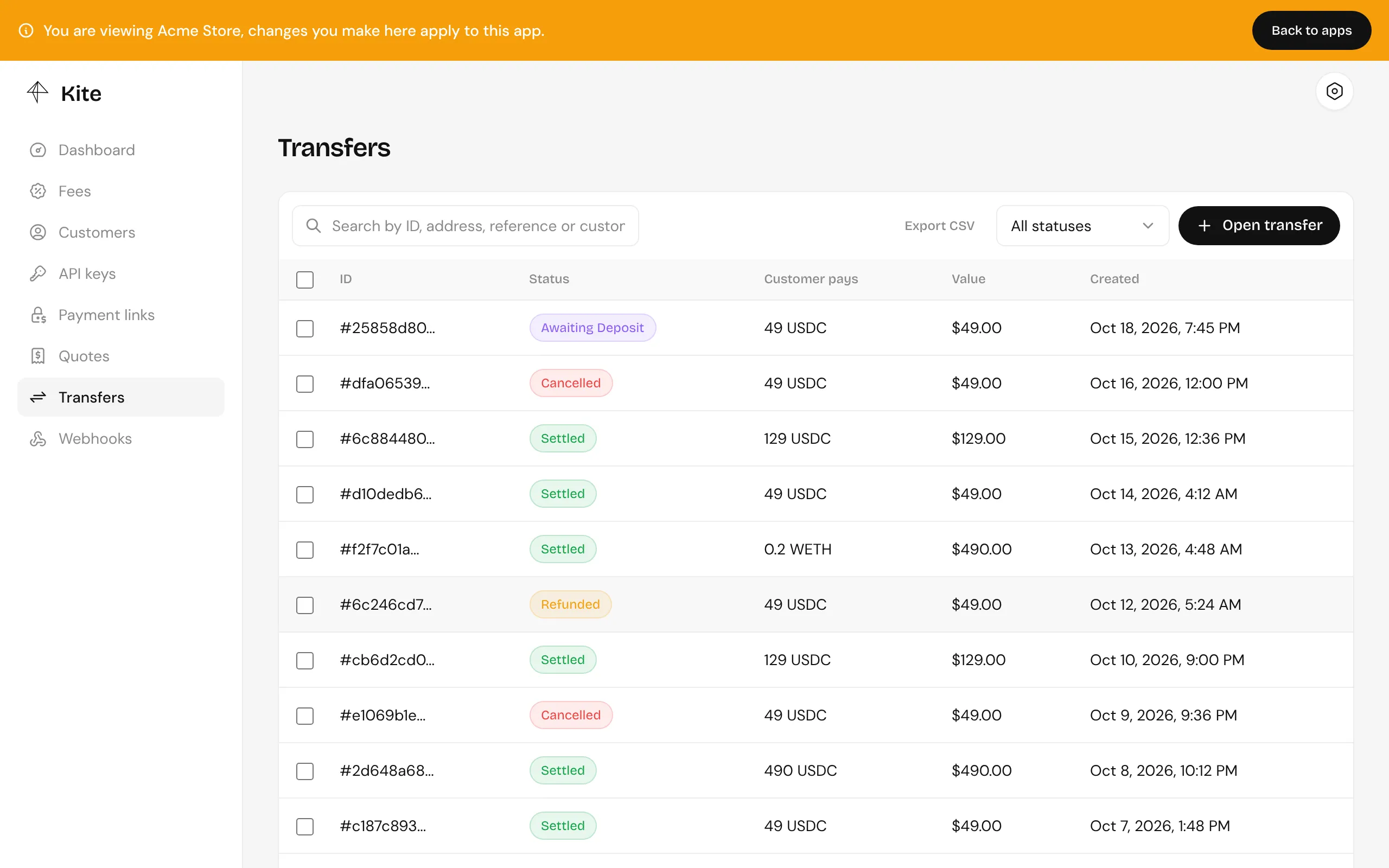Click the 490 USDC cell
The image size is (1389, 868).
point(800,770)
